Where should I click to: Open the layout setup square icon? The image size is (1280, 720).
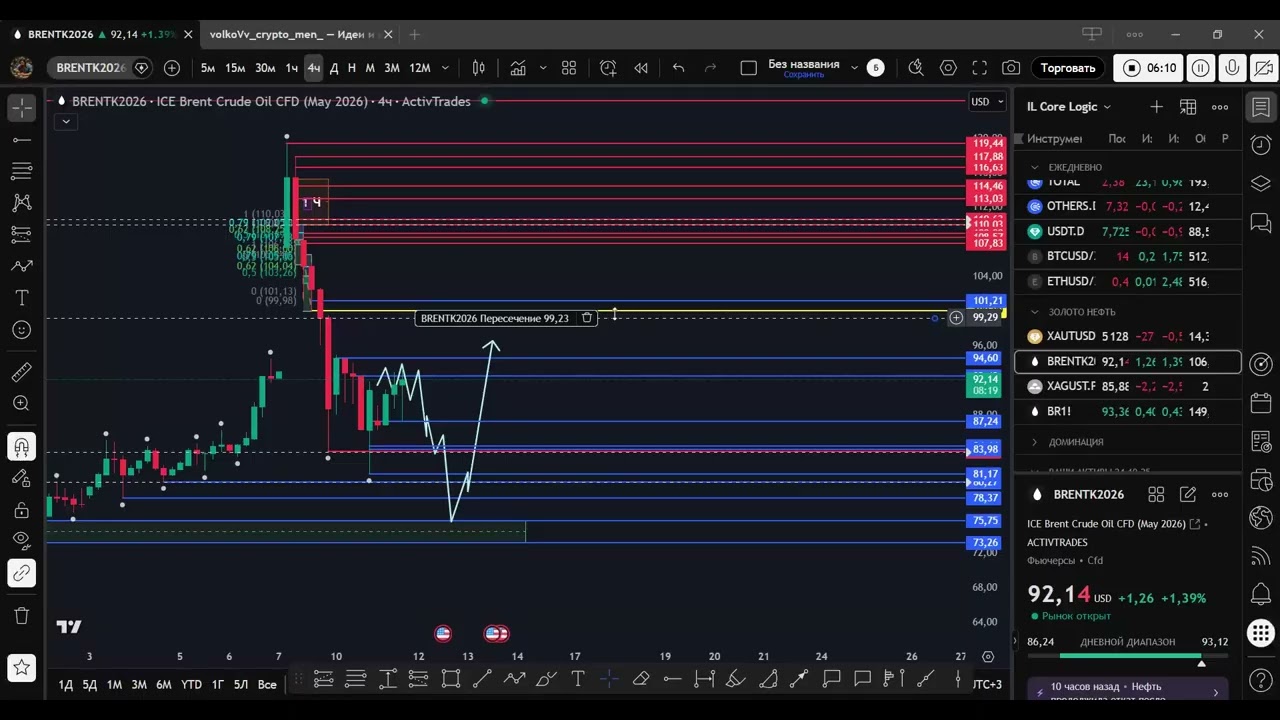coord(748,68)
